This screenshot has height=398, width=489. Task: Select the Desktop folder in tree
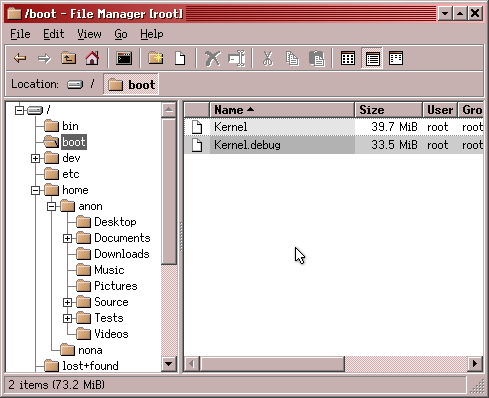pyautogui.click(x=106, y=222)
